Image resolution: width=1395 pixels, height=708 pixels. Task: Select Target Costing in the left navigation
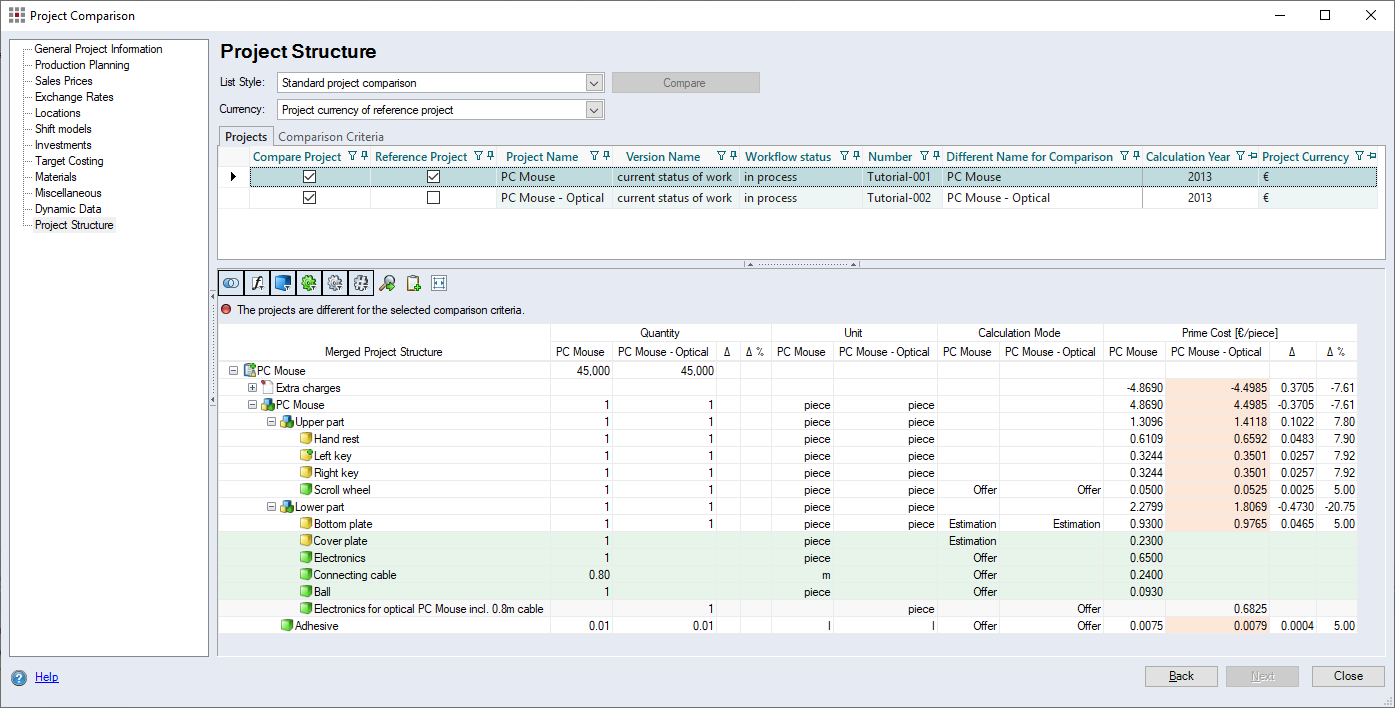pos(69,161)
